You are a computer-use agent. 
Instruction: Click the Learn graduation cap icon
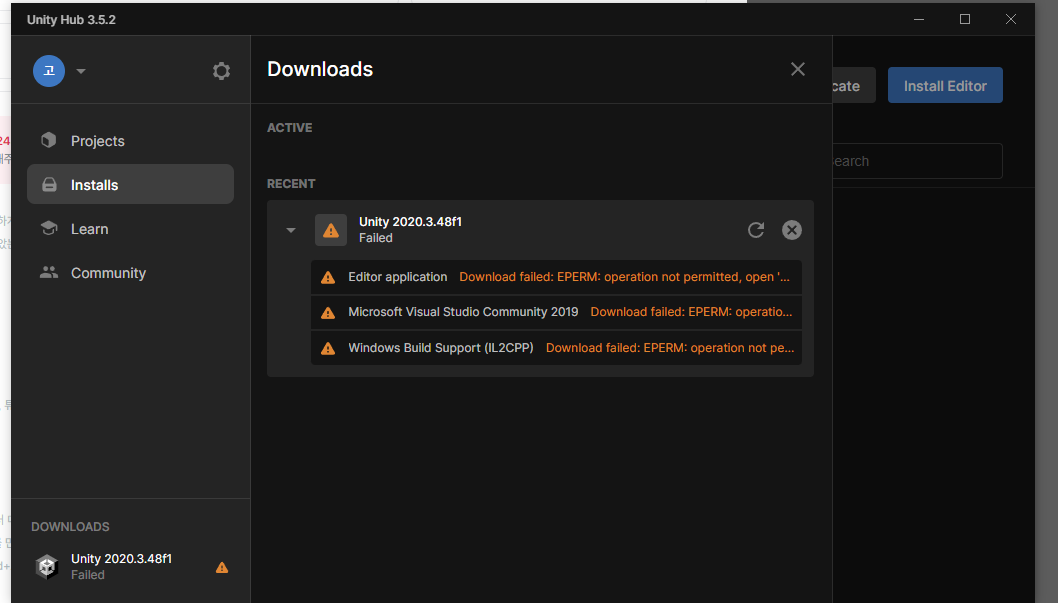(49, 228)
